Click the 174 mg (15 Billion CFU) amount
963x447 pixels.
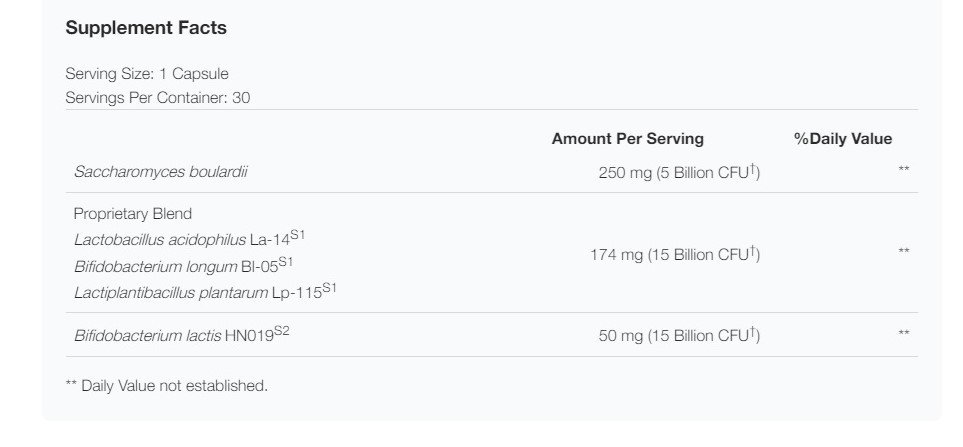pyautogui.click(x=675, y=254)
